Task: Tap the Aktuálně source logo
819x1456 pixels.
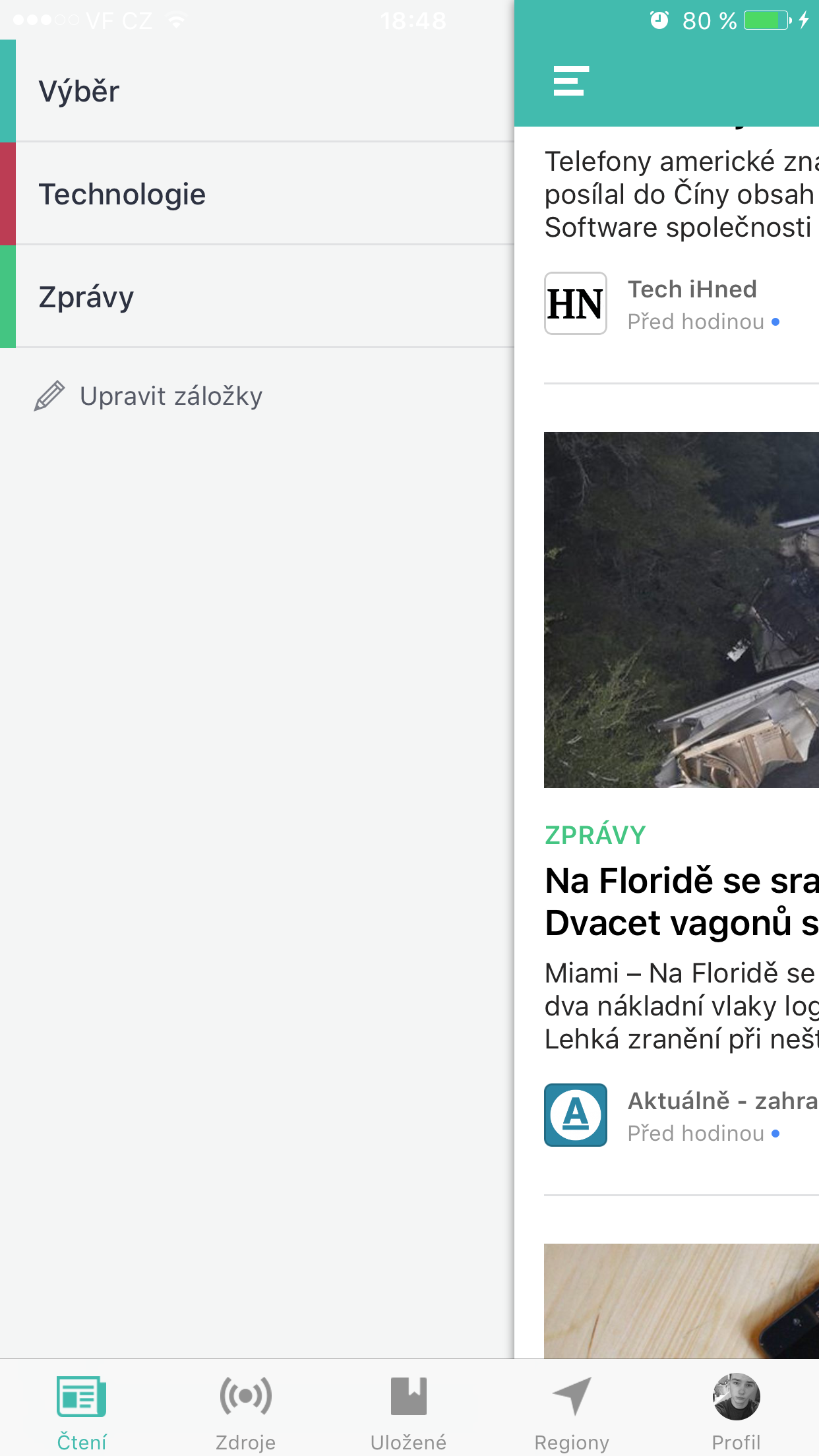Action: point(576,1115)
